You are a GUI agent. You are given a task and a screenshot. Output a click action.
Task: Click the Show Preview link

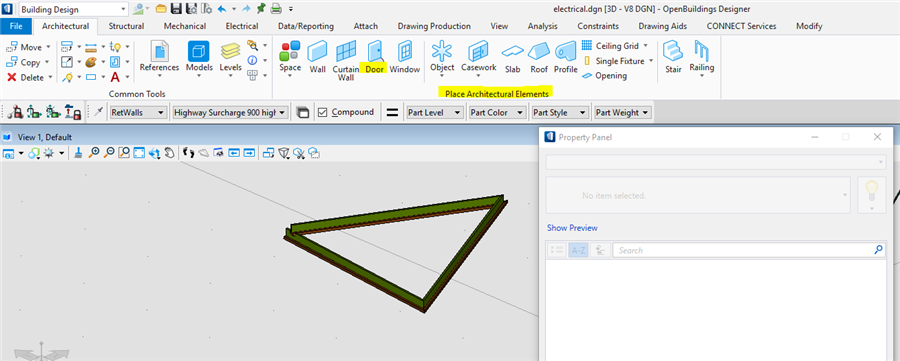click(572, 228)
